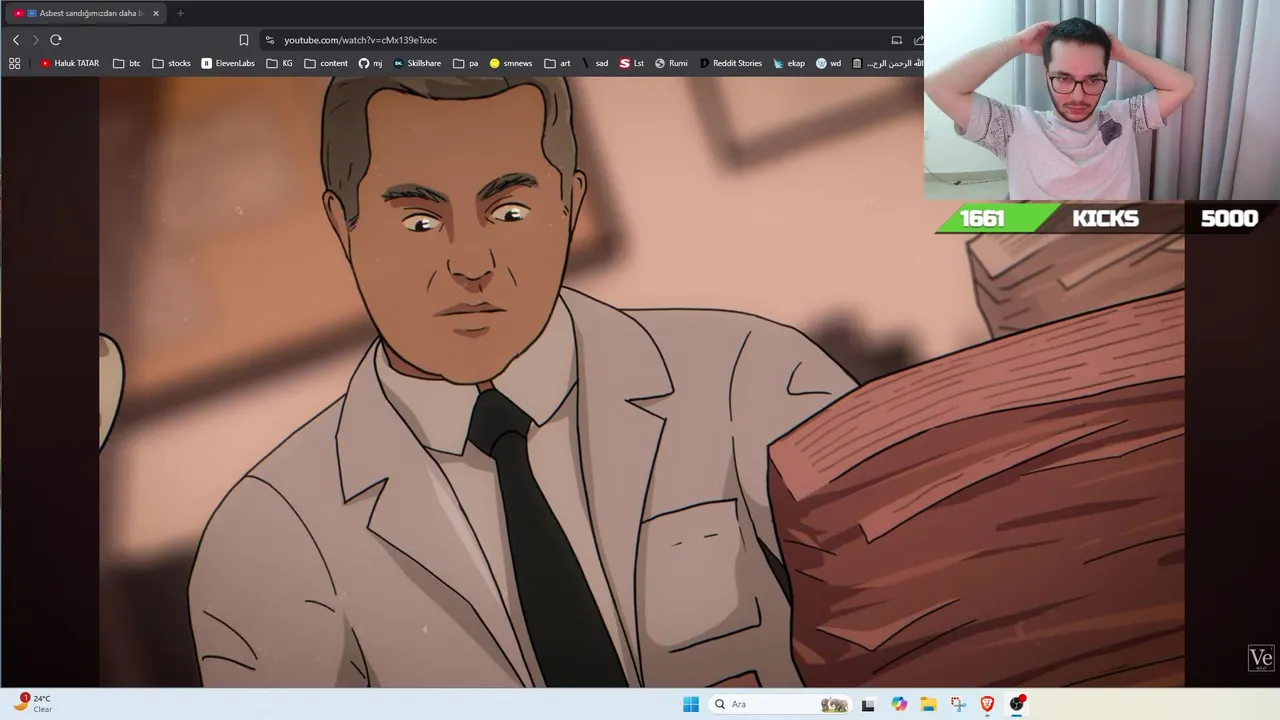Bookmark this page with the bookmark icon
The width and height of the screenshot is (1280, 720).
[x=244, y=40]
